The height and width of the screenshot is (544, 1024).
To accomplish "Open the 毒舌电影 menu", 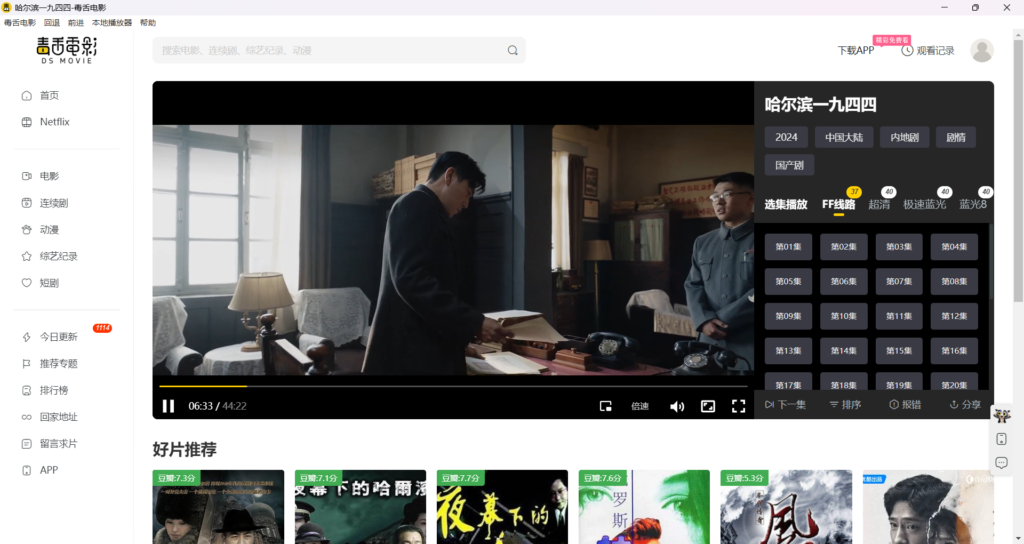I will [20, 23].
